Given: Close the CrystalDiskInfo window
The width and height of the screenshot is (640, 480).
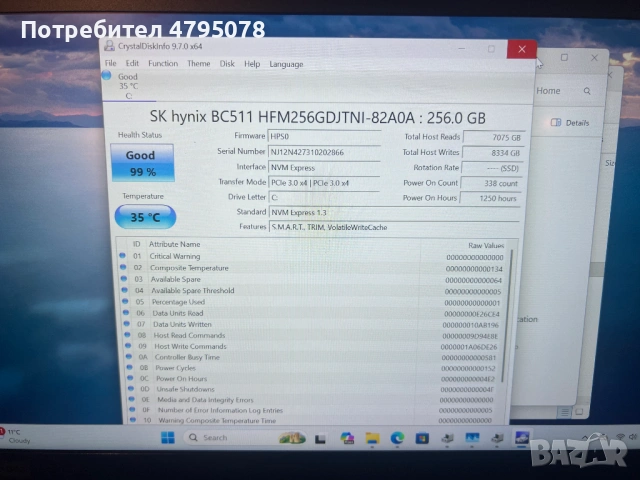Looking at the screenshot, I should tap(522, 49).
